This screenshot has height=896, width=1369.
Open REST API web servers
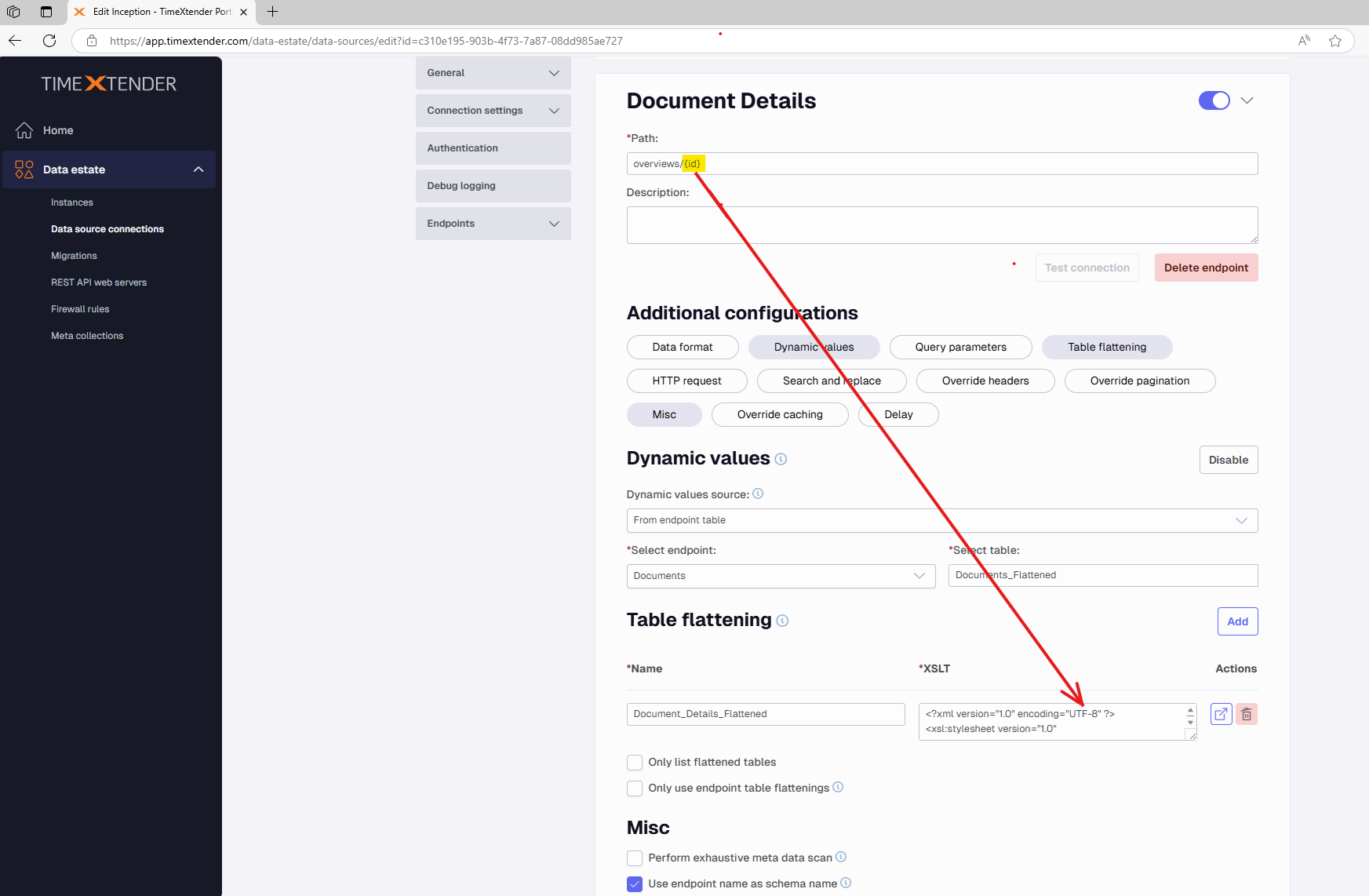click(99, 282)
